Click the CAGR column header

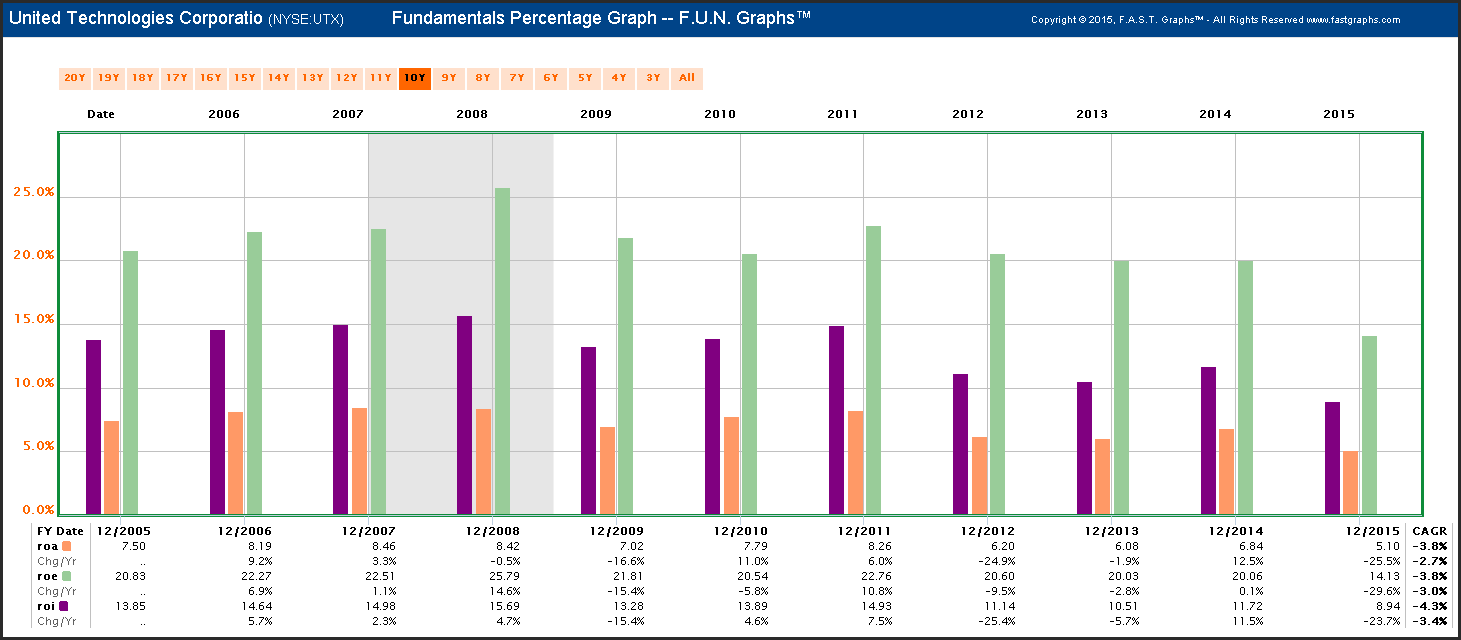[x=1429, y=530]
